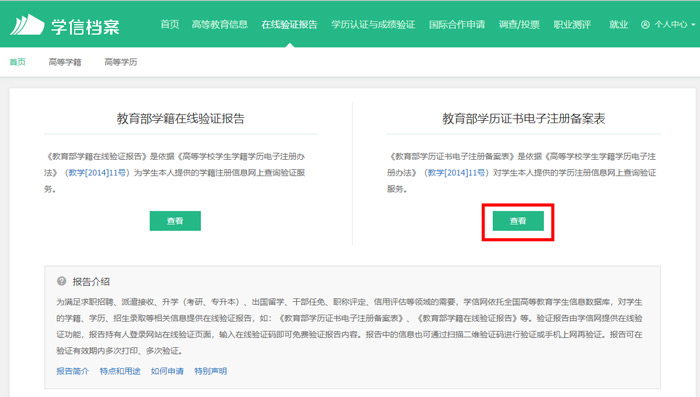Open the 特别声明 link
700x397 pixels.
211,371
